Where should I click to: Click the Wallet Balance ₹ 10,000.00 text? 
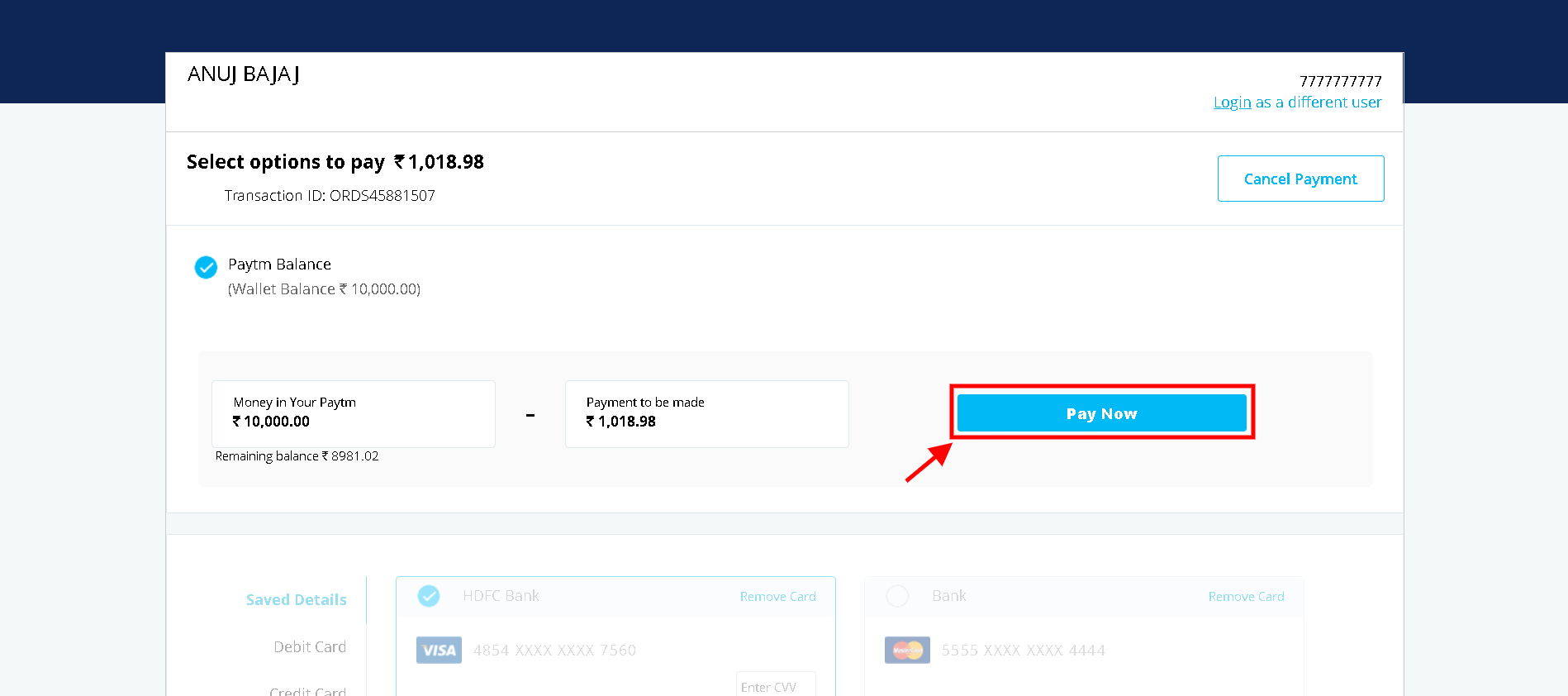[324, 289]
